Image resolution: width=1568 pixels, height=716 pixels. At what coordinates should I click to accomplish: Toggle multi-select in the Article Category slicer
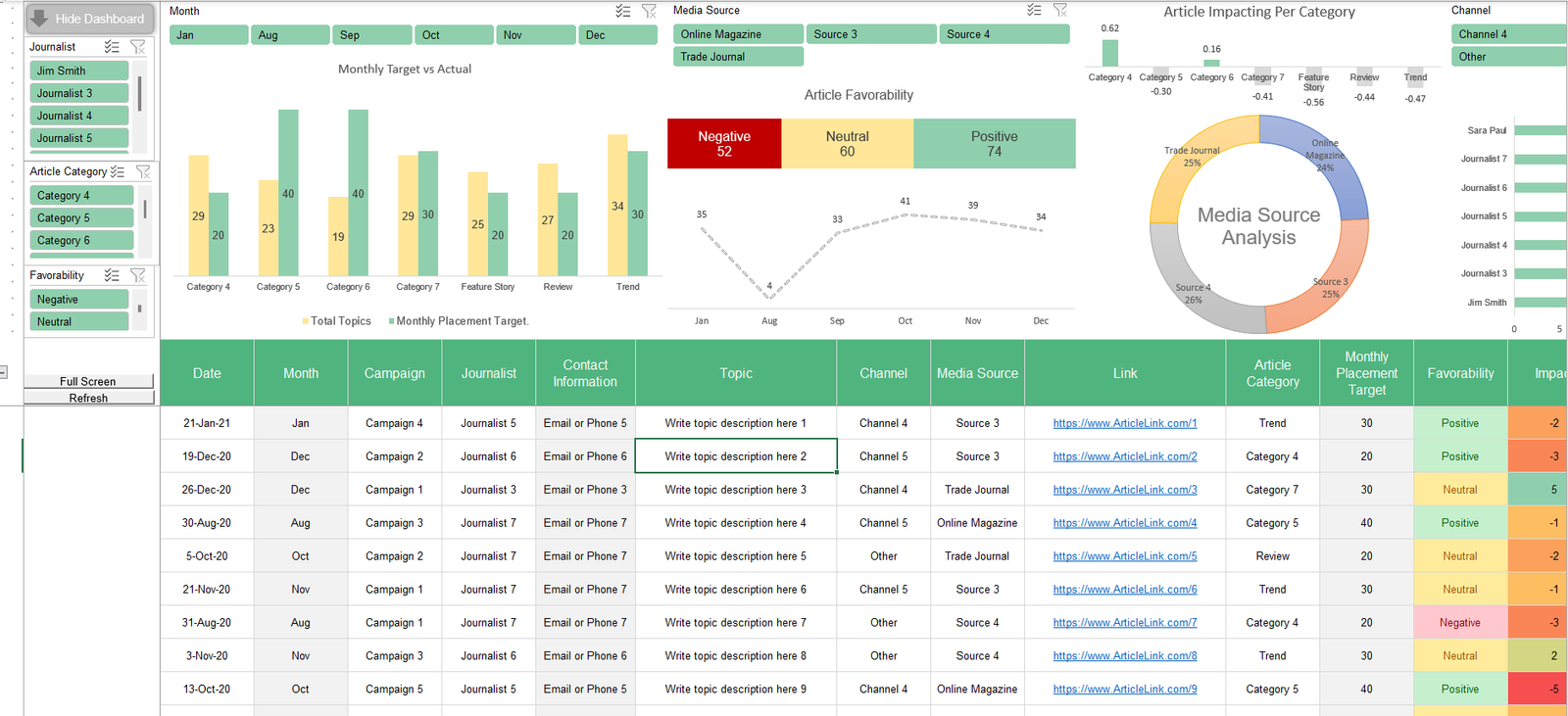coord(118,171)
